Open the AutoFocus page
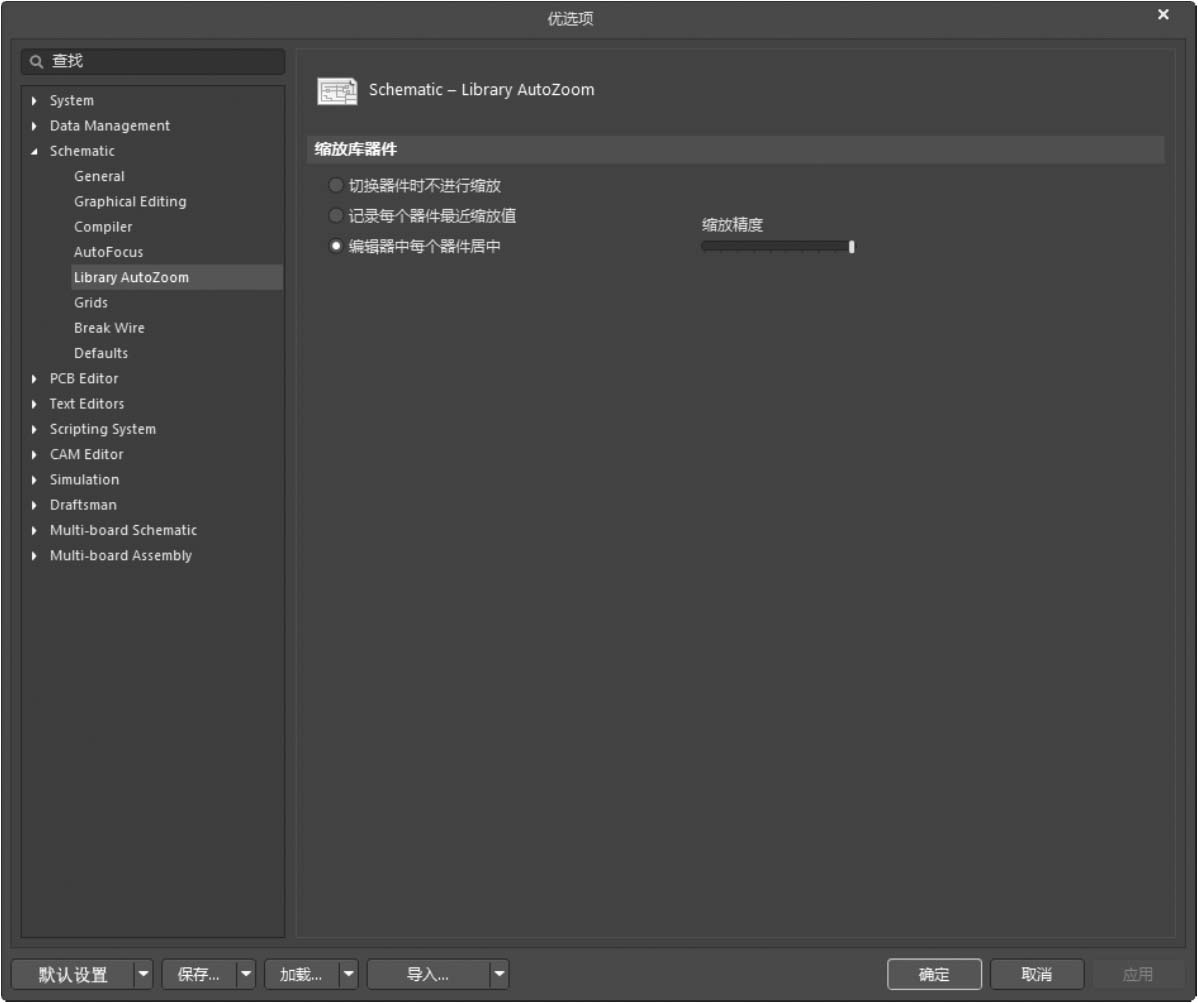Screen dimensions: 1198x1003 point(108,252)
